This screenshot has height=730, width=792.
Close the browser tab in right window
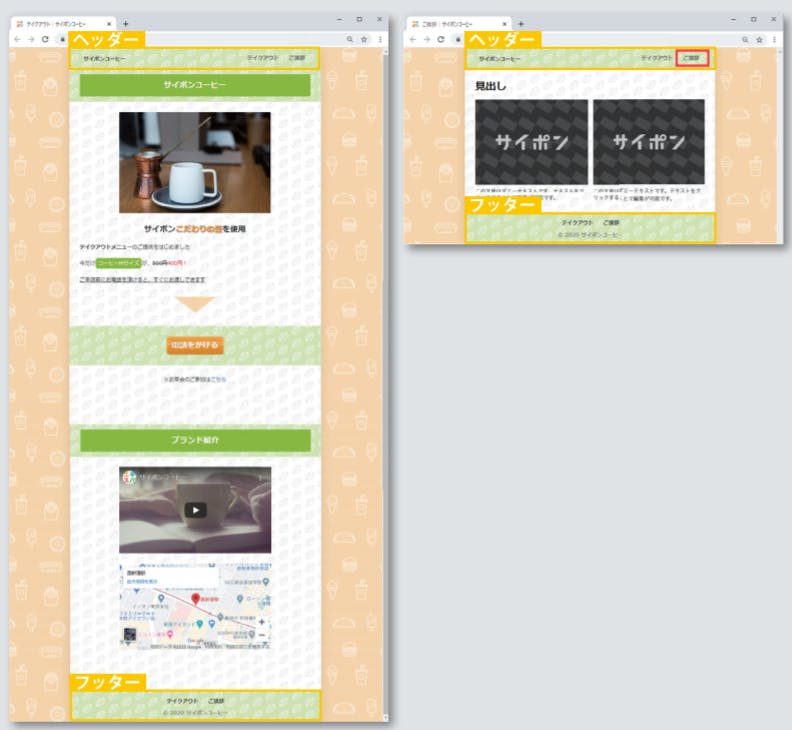[x=504, y=24]
